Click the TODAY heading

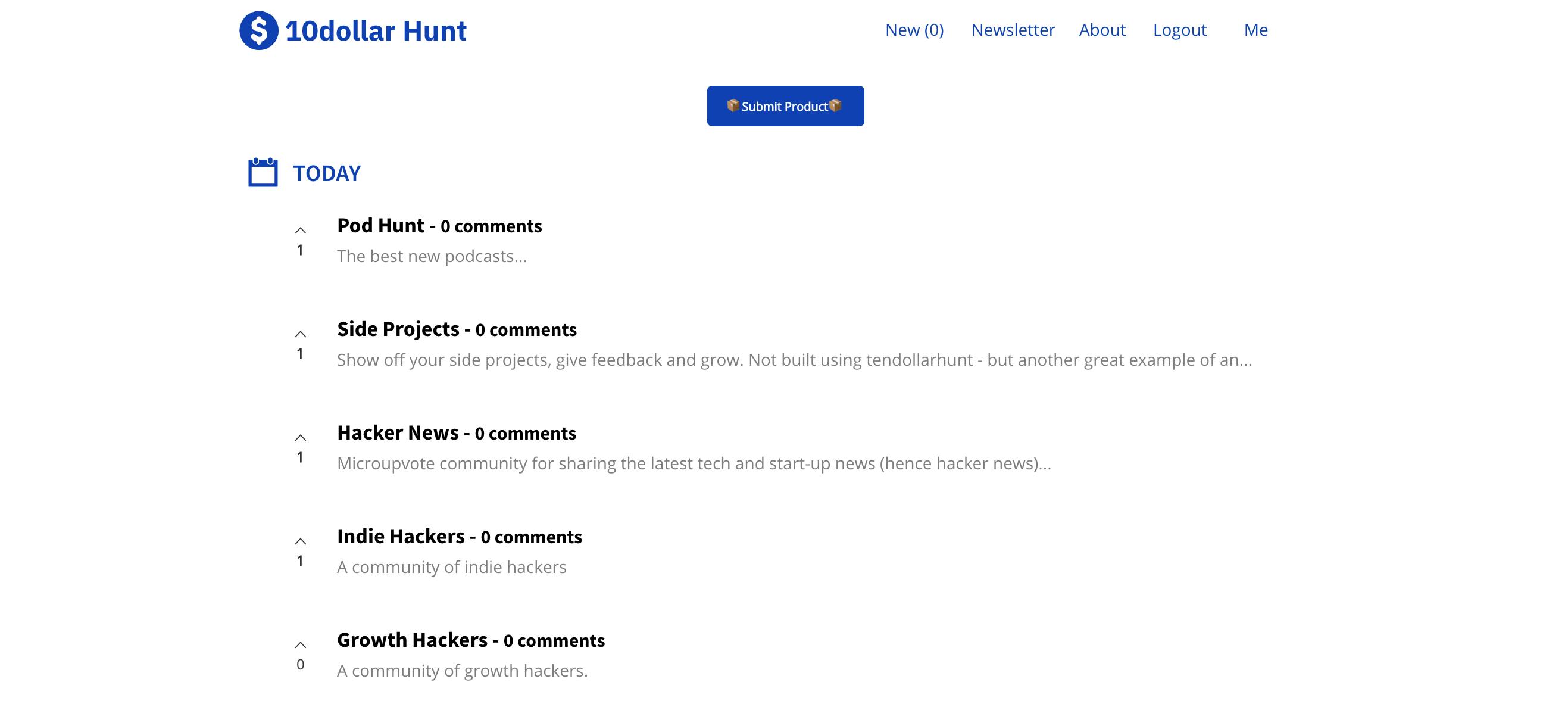(327, 173)
